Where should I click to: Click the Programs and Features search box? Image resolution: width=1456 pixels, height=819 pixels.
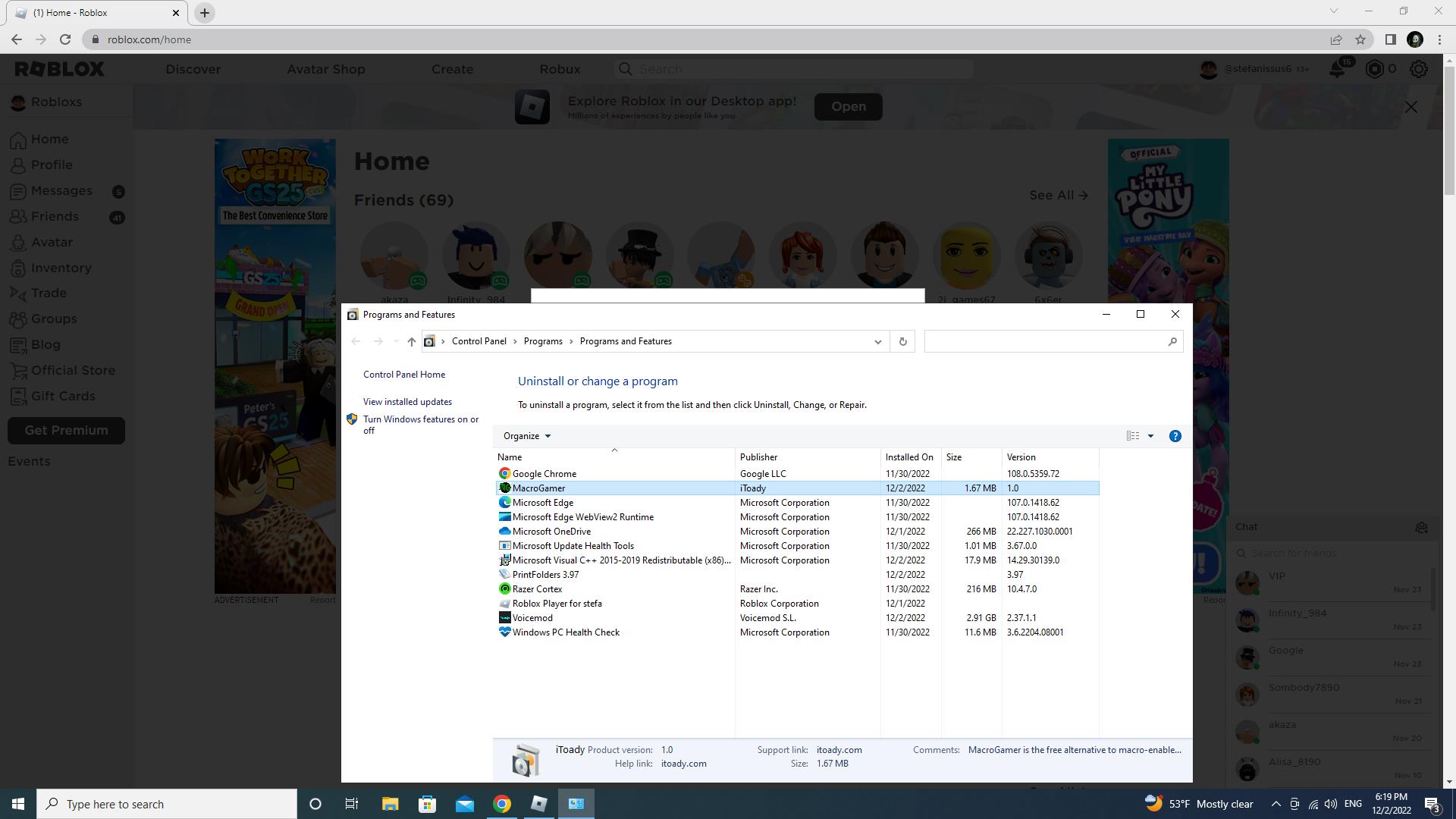point(1045,342)
